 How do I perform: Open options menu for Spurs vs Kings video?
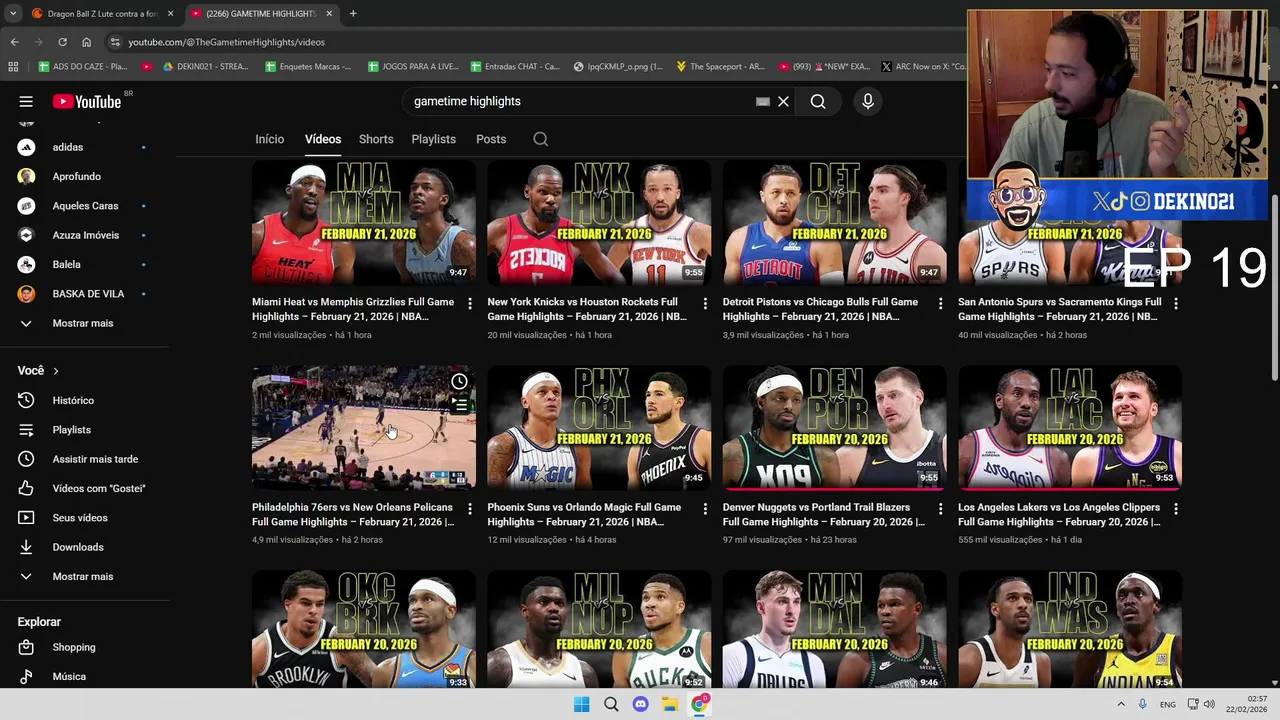coord(1176,302)
